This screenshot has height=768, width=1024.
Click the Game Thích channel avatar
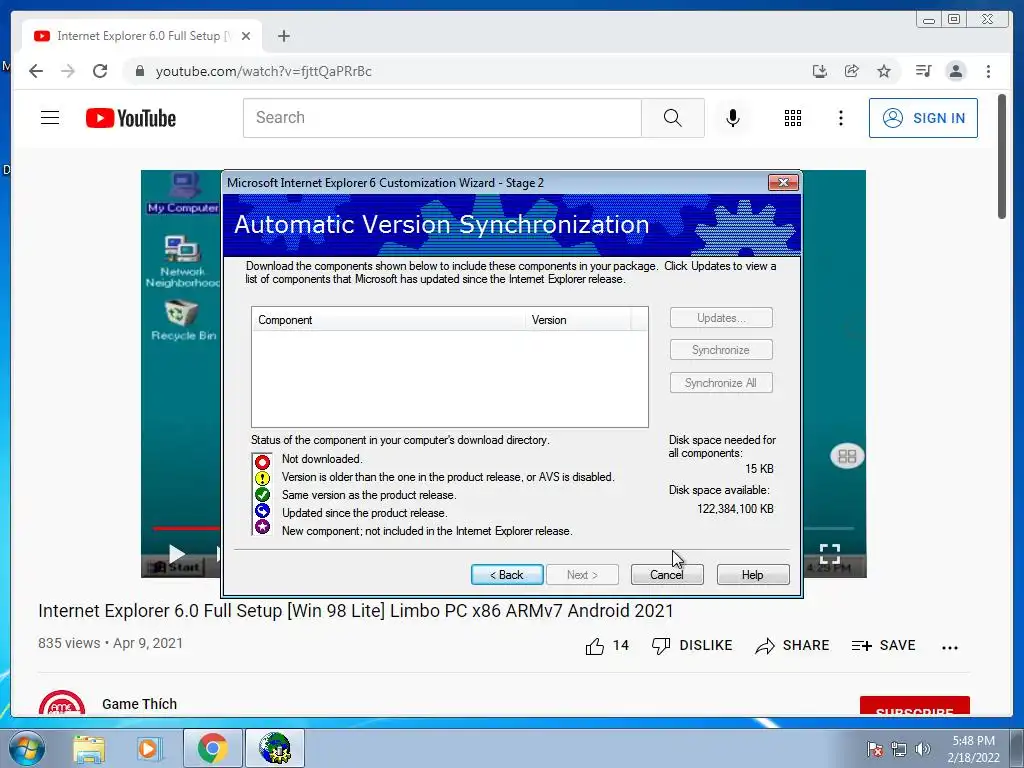[62, 703]
